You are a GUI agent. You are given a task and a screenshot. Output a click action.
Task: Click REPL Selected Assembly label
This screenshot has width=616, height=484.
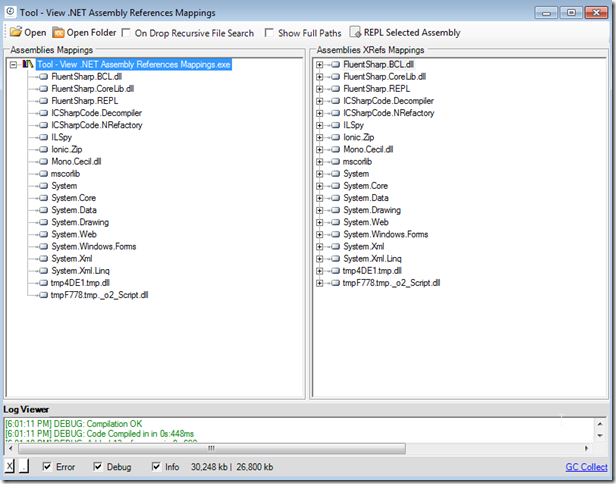click(x=412, y=33)
